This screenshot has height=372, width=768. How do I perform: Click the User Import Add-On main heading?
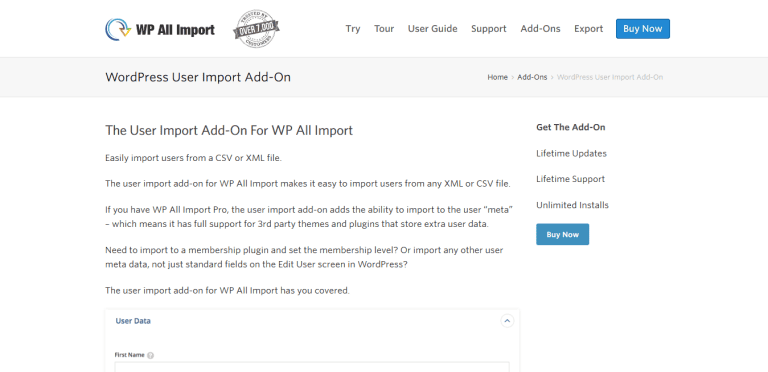pos(229,131)
